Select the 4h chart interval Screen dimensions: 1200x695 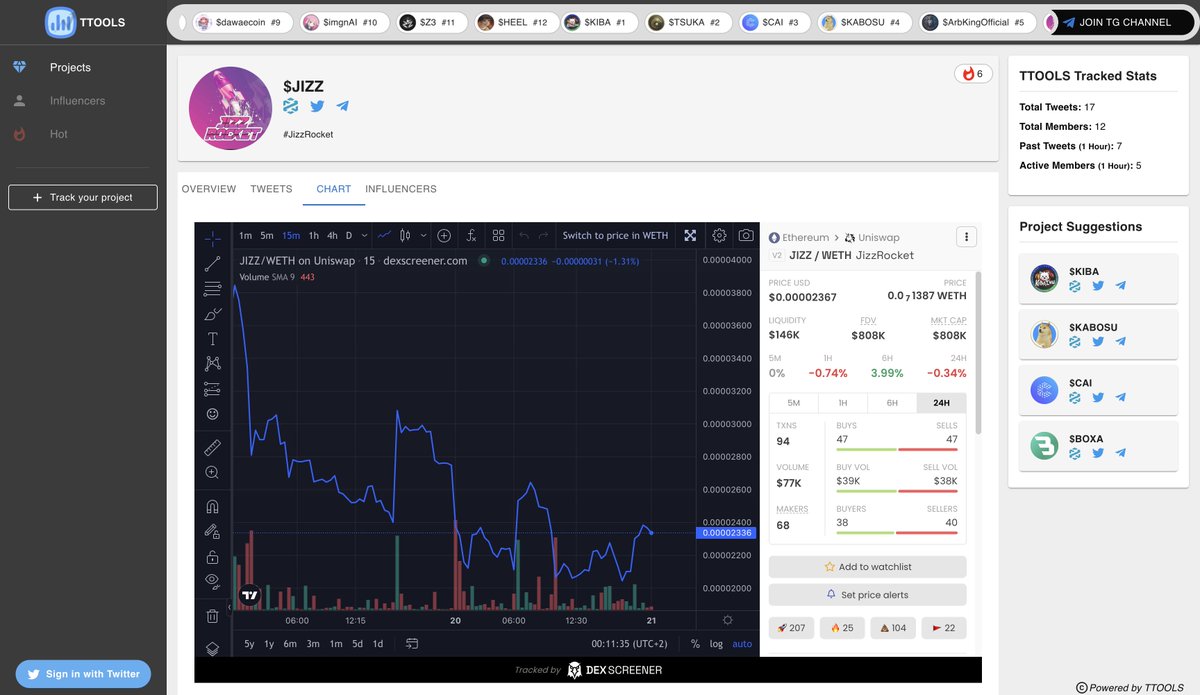click(x=332, y=236)
